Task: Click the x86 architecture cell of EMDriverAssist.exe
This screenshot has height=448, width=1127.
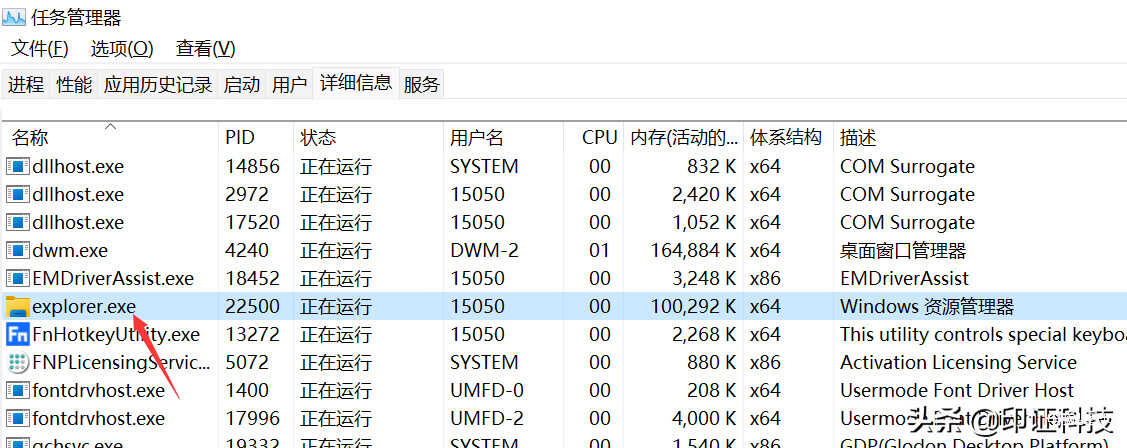Action: 765,279
